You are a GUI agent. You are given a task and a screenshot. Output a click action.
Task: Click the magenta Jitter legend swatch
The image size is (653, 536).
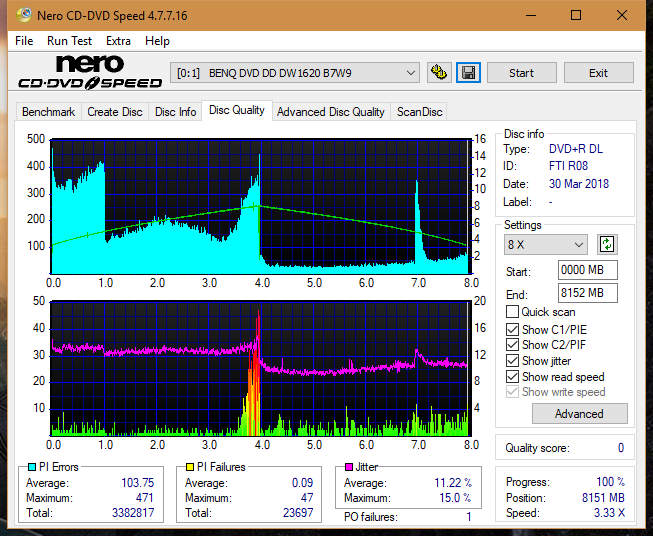[x=349, y=467]
